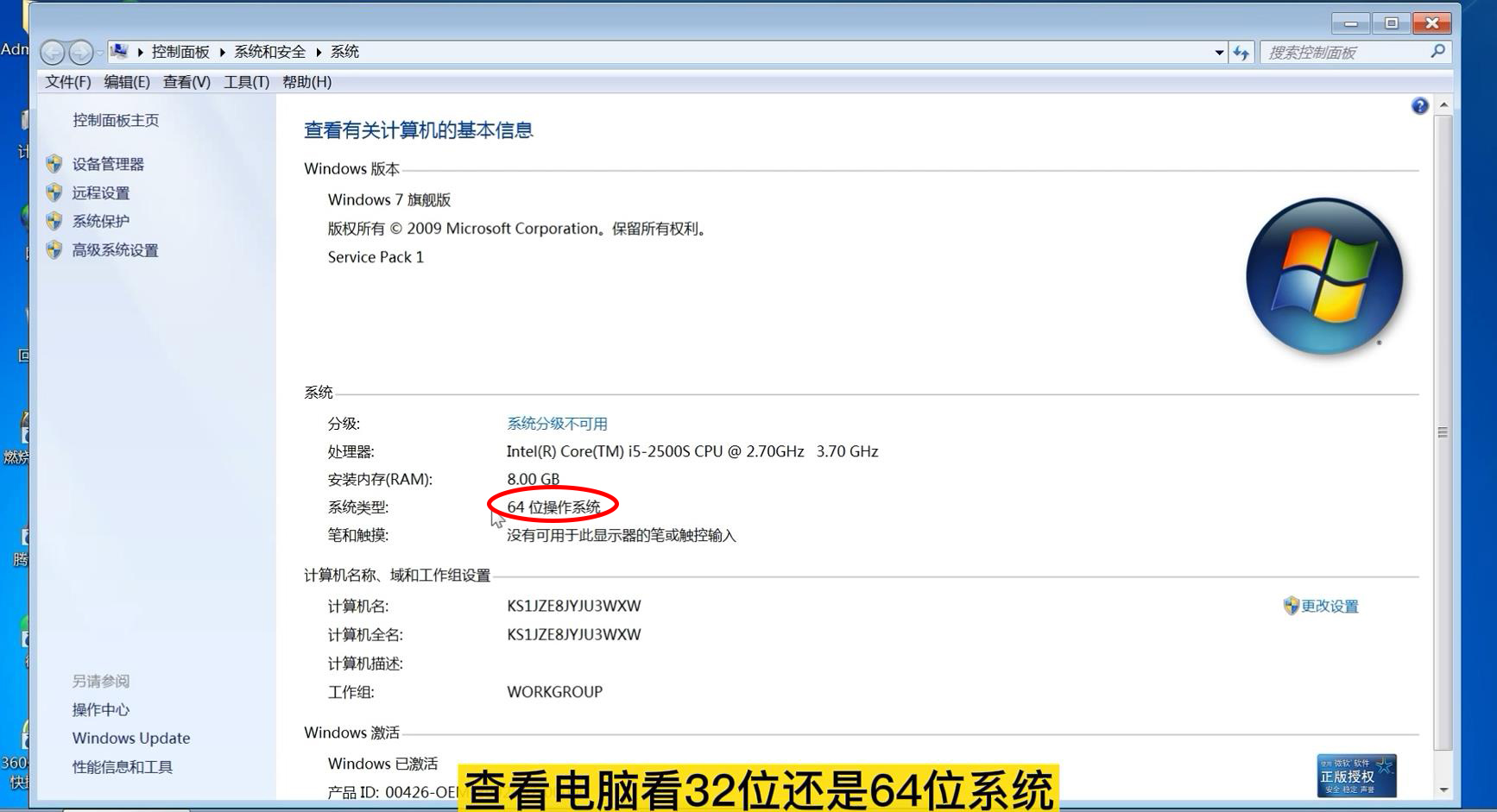Open 系统保护 link
The image size is (1497, 812).
point(101,221)
